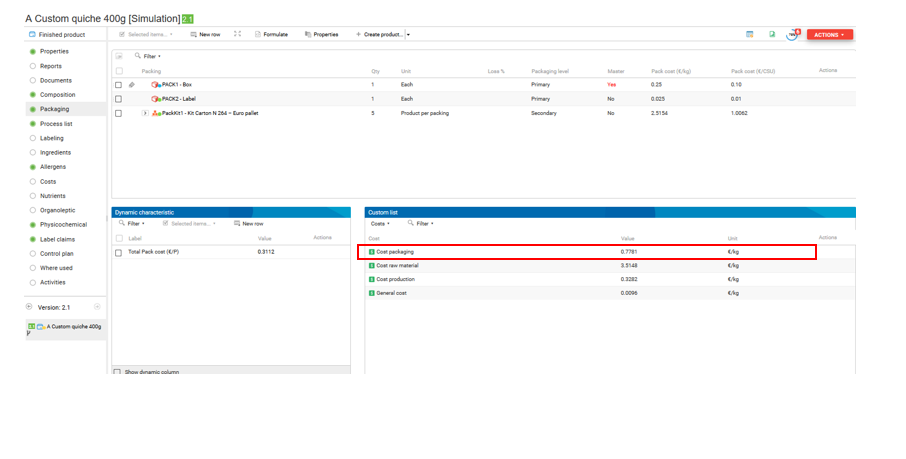Go to Where used in sidebar
This screenshot has width=906, height=459.
56,268
